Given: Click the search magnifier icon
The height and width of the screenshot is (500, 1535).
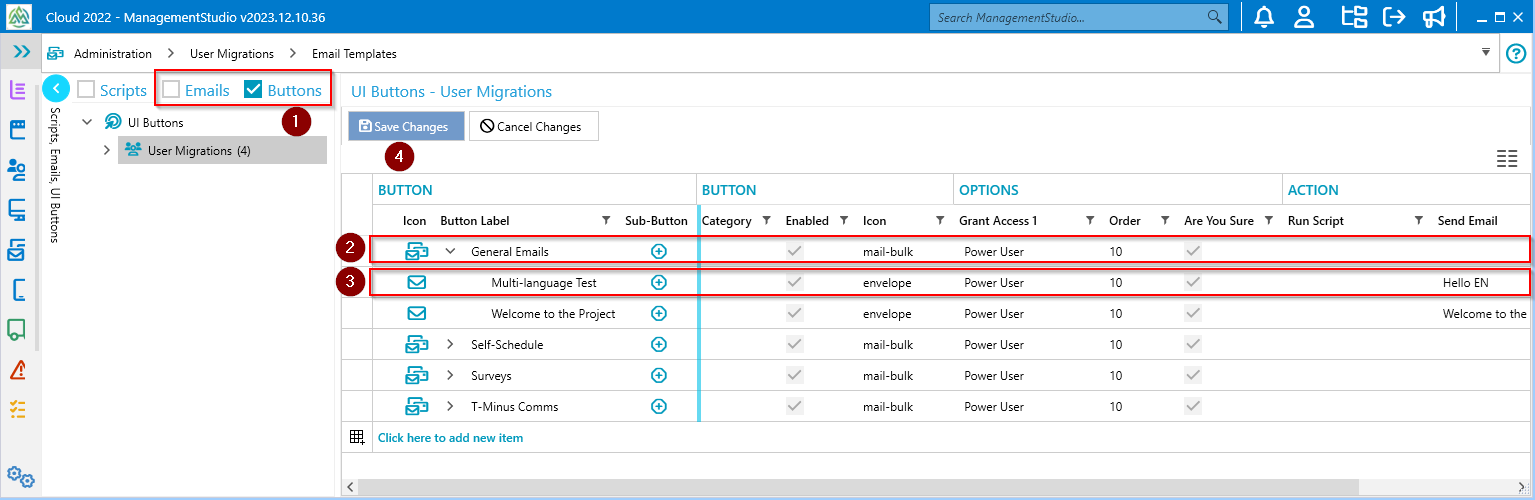Looking at the screenshot, I should (x=1215, y=17).
